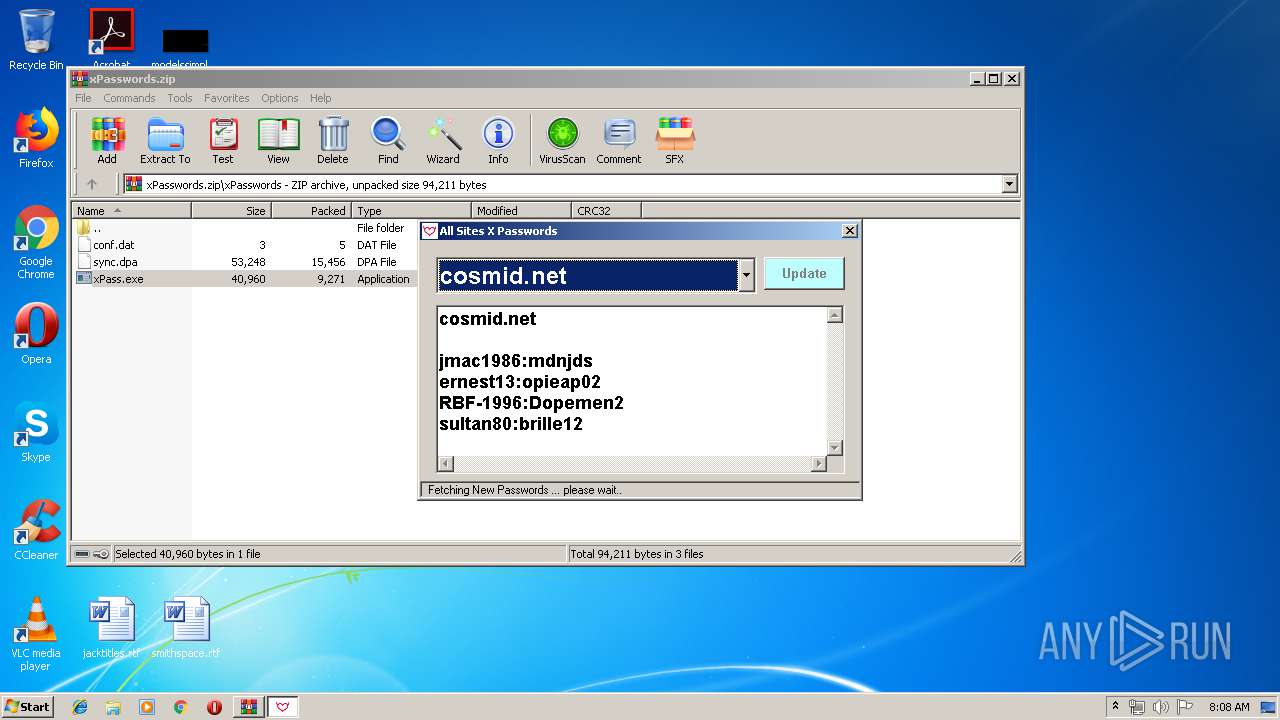Start a VirusScan of the archive

click(562, 140)
